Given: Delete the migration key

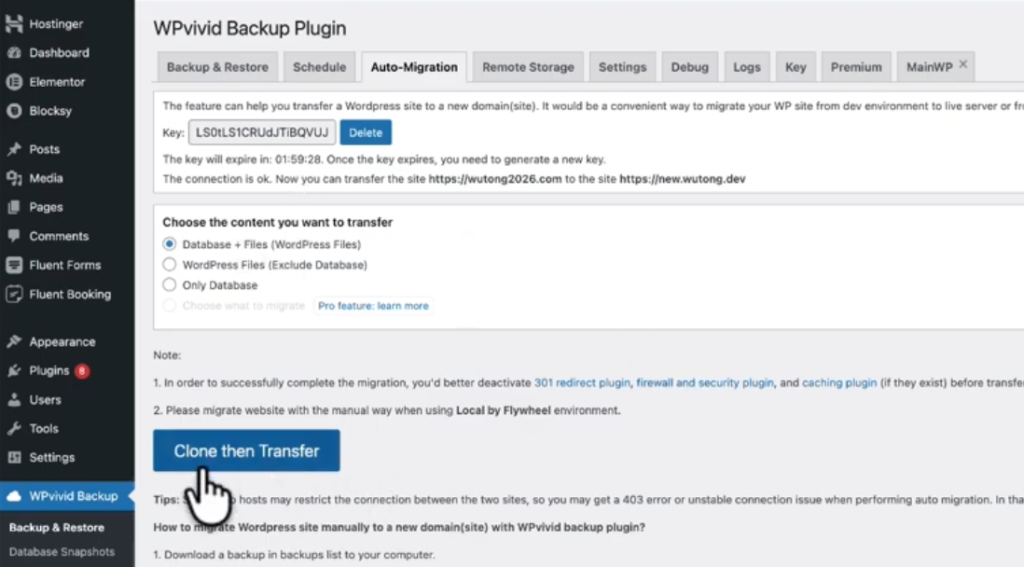Looking at the screenshot, I should point(365,133).
